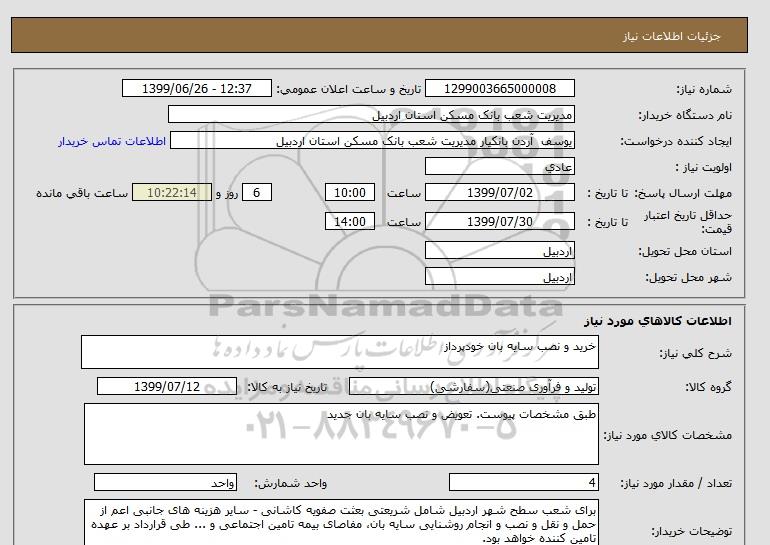Select the price validity time 14:00 field
770x545 pixels.
(350, 221)
